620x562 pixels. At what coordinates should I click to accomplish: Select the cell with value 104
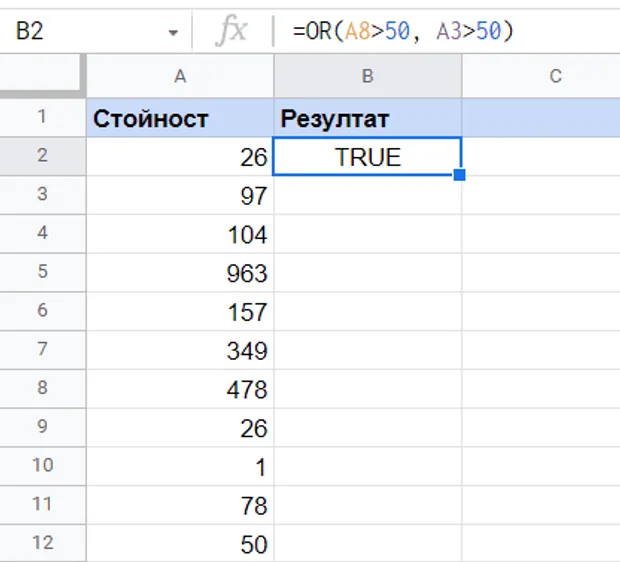coord(180,234)
